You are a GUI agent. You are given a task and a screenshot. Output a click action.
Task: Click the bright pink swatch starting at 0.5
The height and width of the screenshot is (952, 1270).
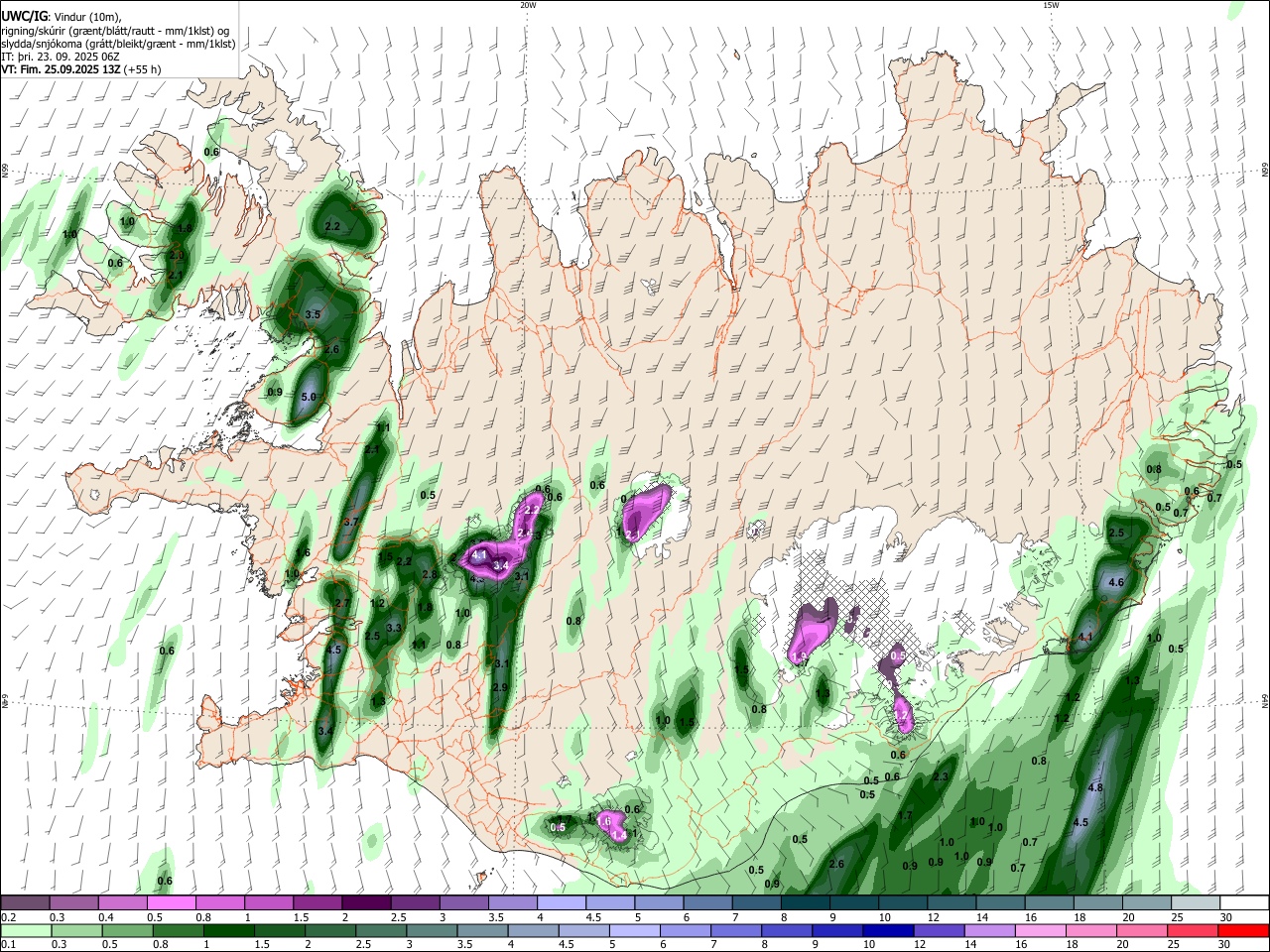tap(171, 902)
